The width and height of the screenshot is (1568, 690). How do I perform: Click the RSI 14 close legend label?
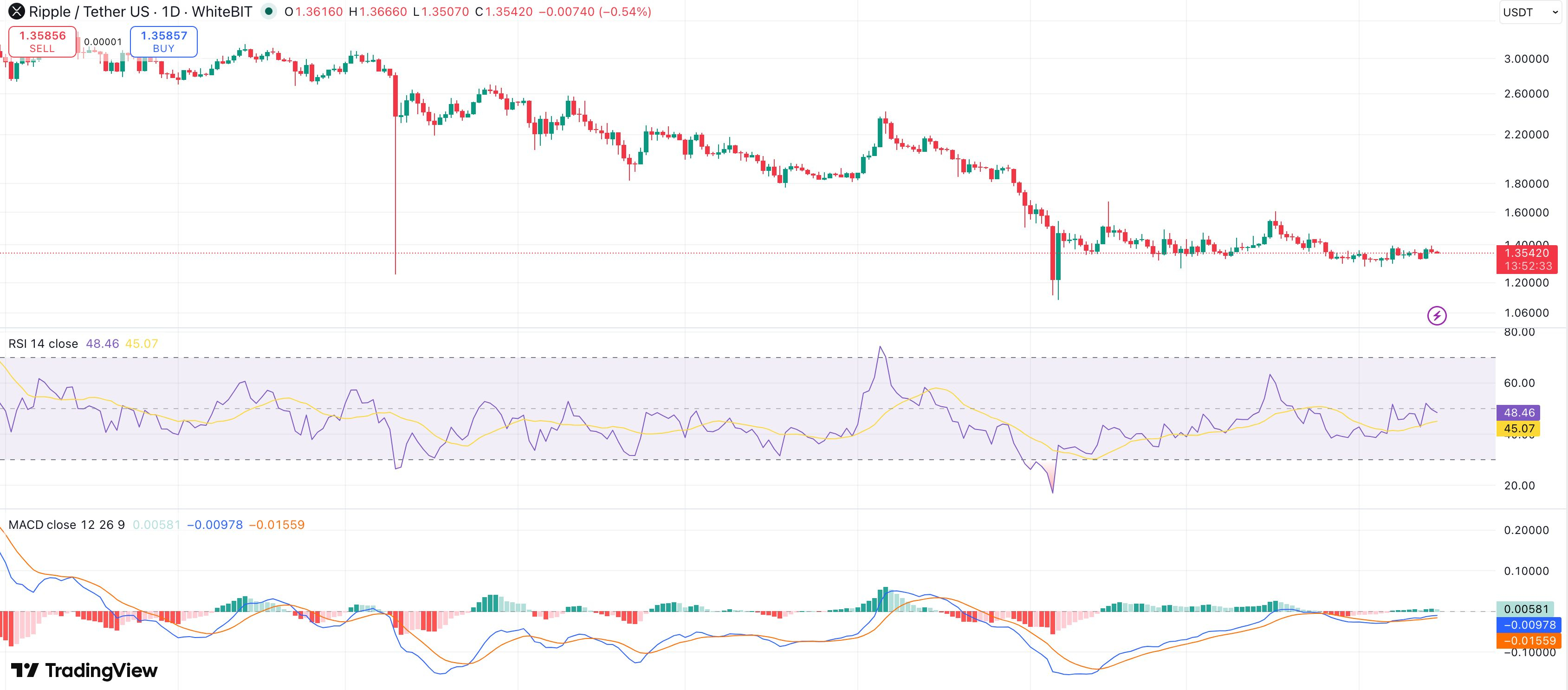(43, 344)
